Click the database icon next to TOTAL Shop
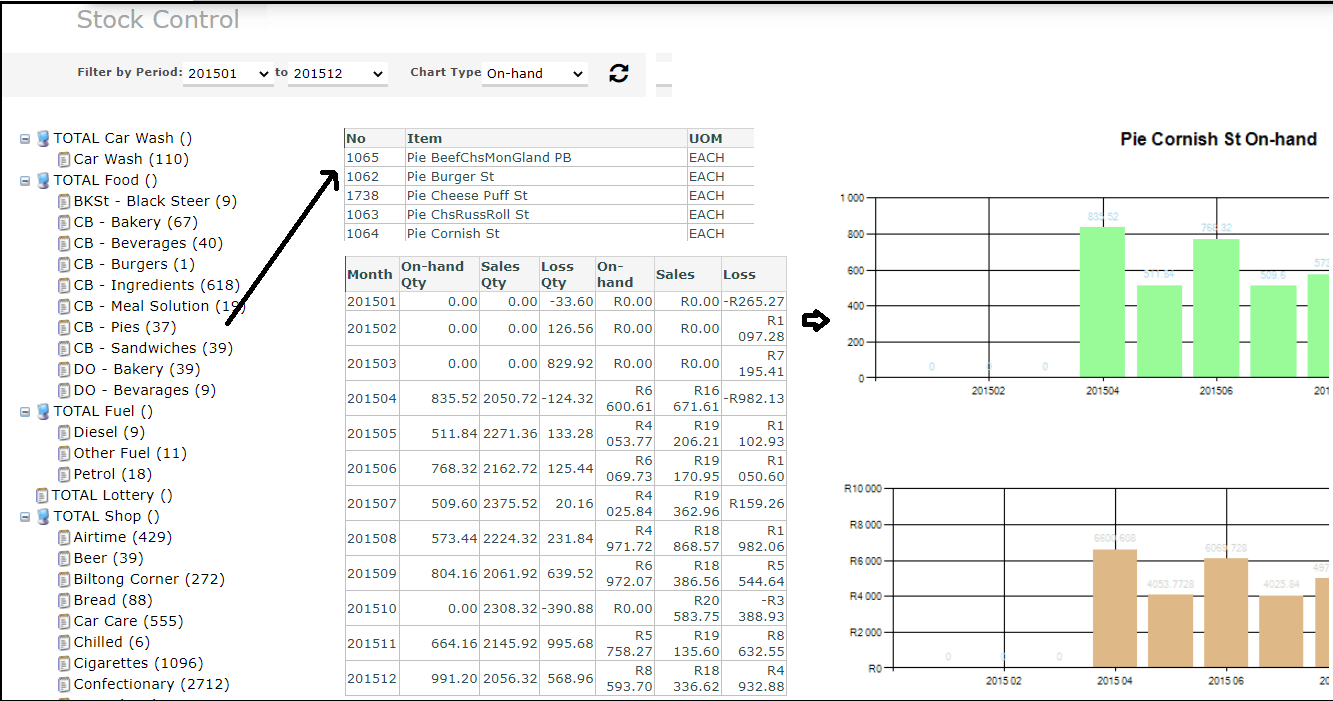Viewport: 1333px width, 701px height. (43, 517)
